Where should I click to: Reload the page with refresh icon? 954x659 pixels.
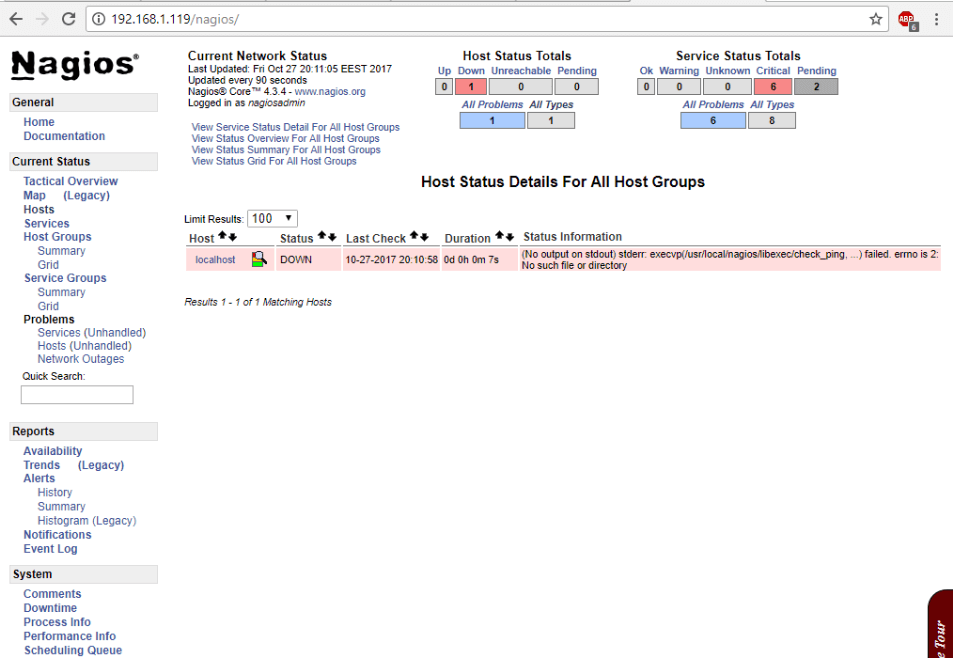[68, 19]
